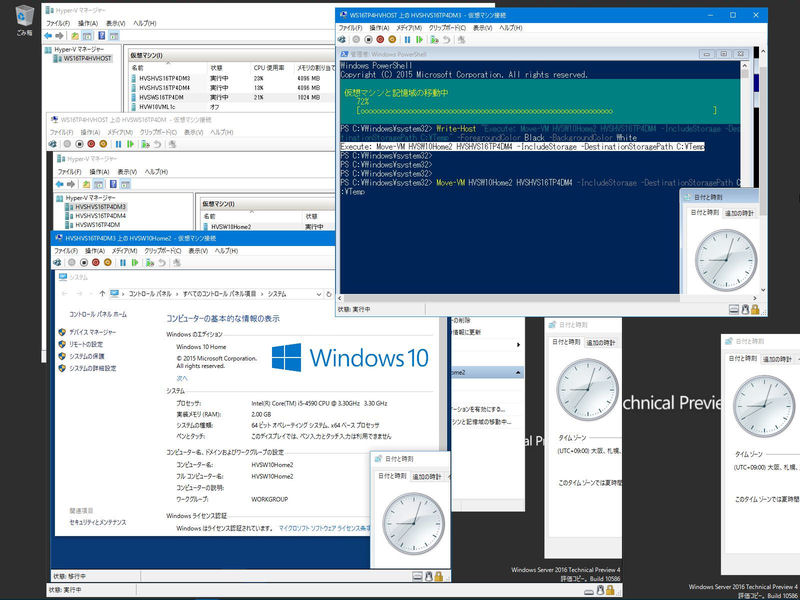The width and height of the screenshot is (800, 600).
Task: Sort by CPU 使用率 column header
Action: pyautogui.click(x=269, y=68)
